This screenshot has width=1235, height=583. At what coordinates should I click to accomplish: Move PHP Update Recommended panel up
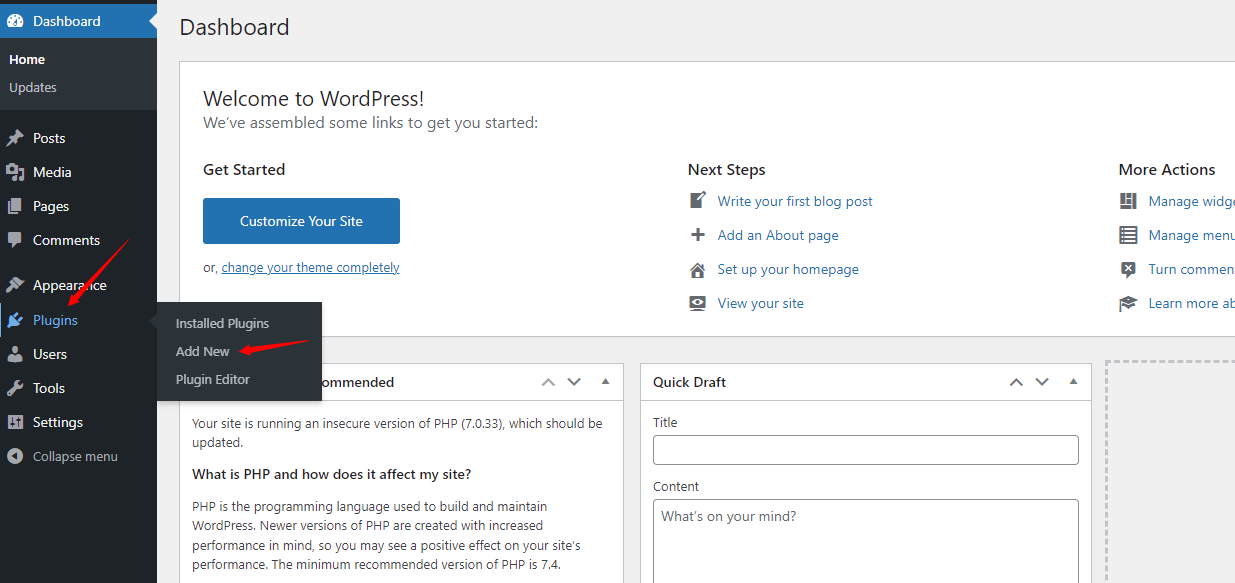[548, 382]
